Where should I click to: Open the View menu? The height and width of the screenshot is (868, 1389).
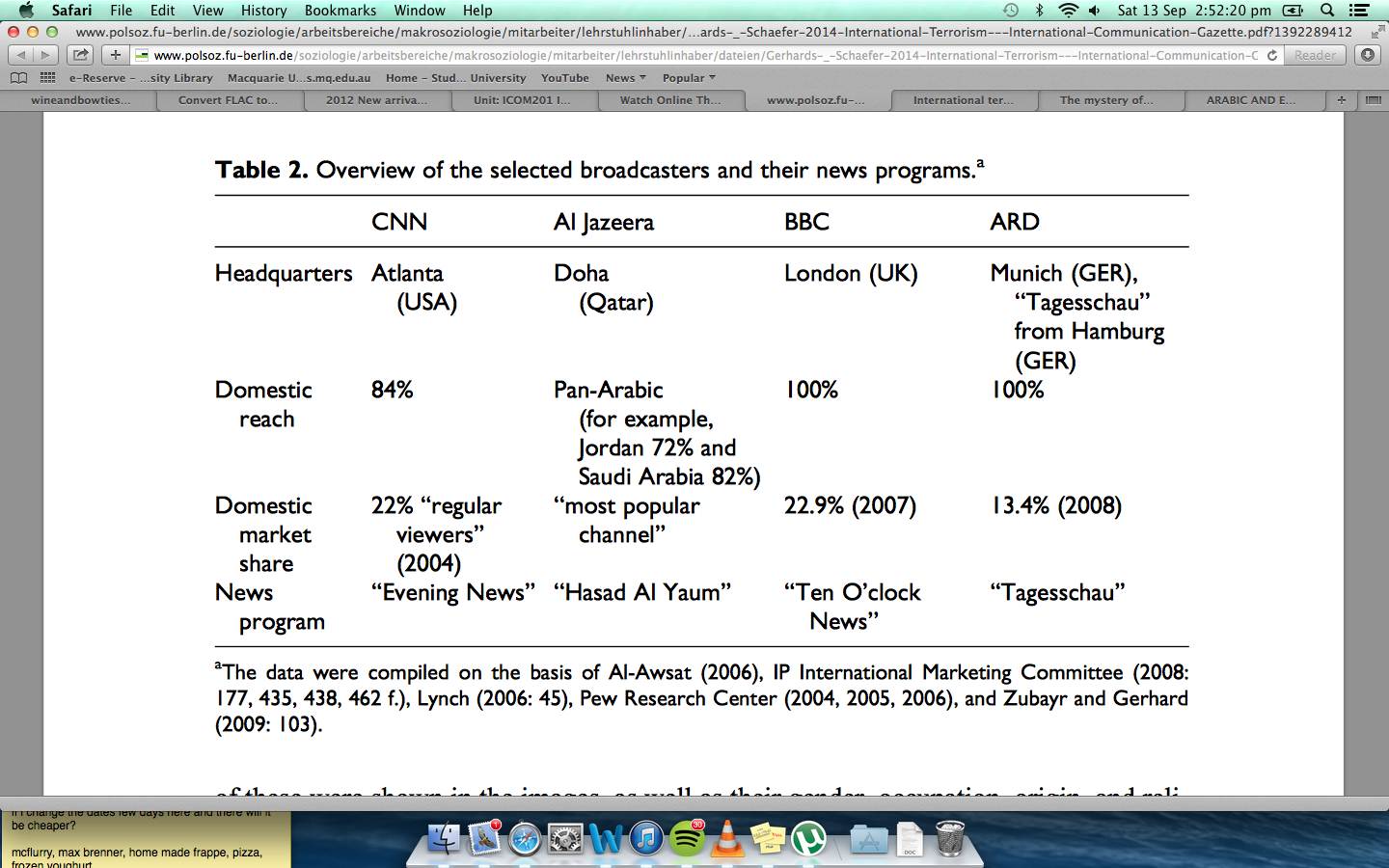coord(208,11)
